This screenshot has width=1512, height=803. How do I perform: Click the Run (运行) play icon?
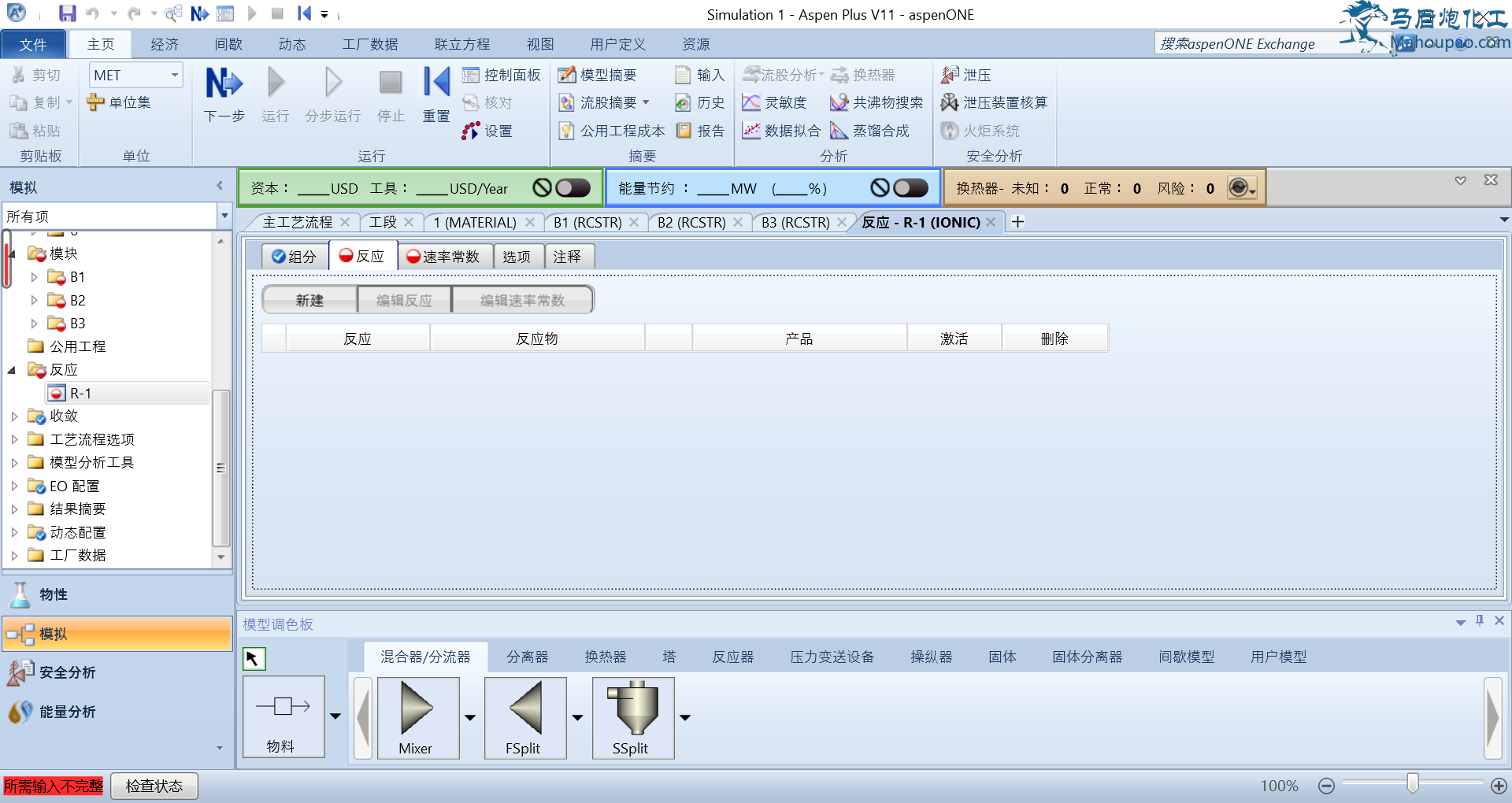(275, 83)
